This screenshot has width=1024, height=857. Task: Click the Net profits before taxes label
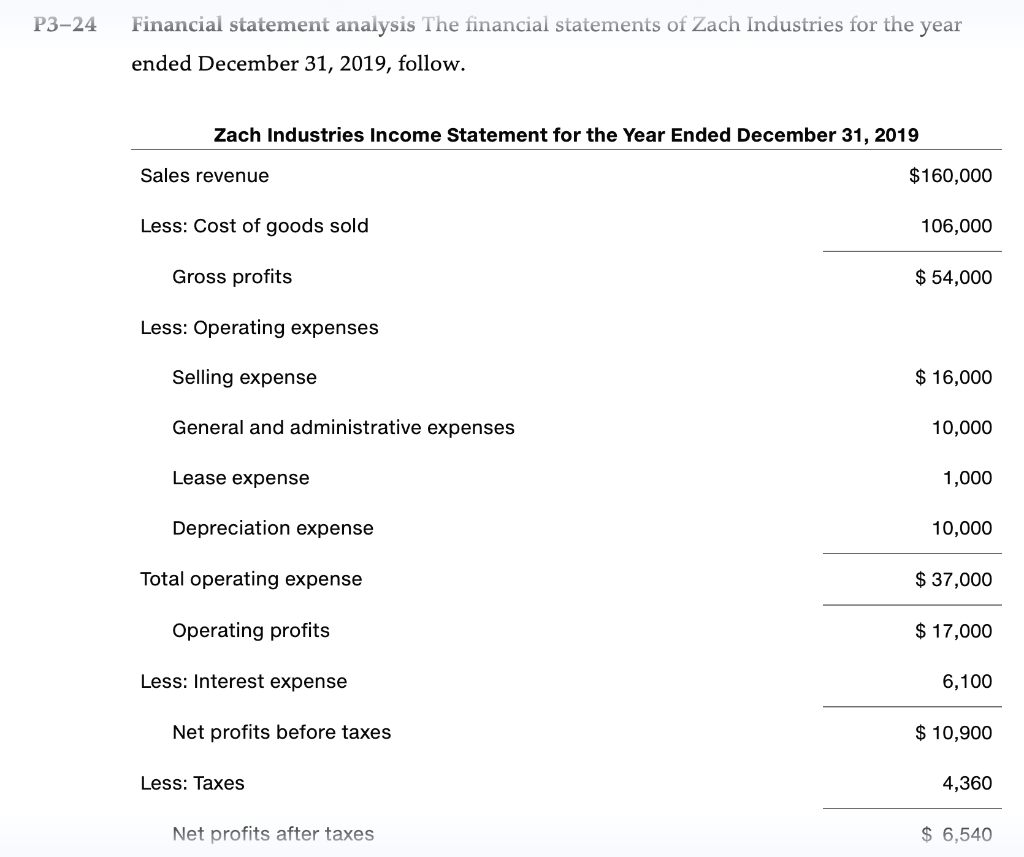tap(282, 733)
